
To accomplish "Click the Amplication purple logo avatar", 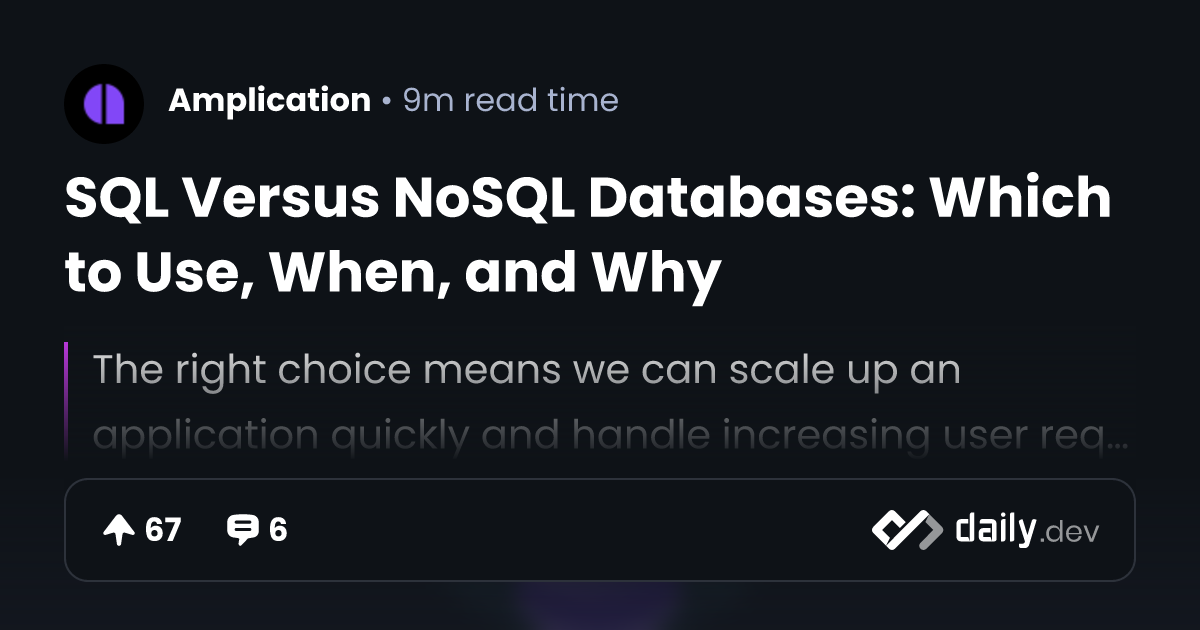I will pyautogui.click(x=104, y=103).
